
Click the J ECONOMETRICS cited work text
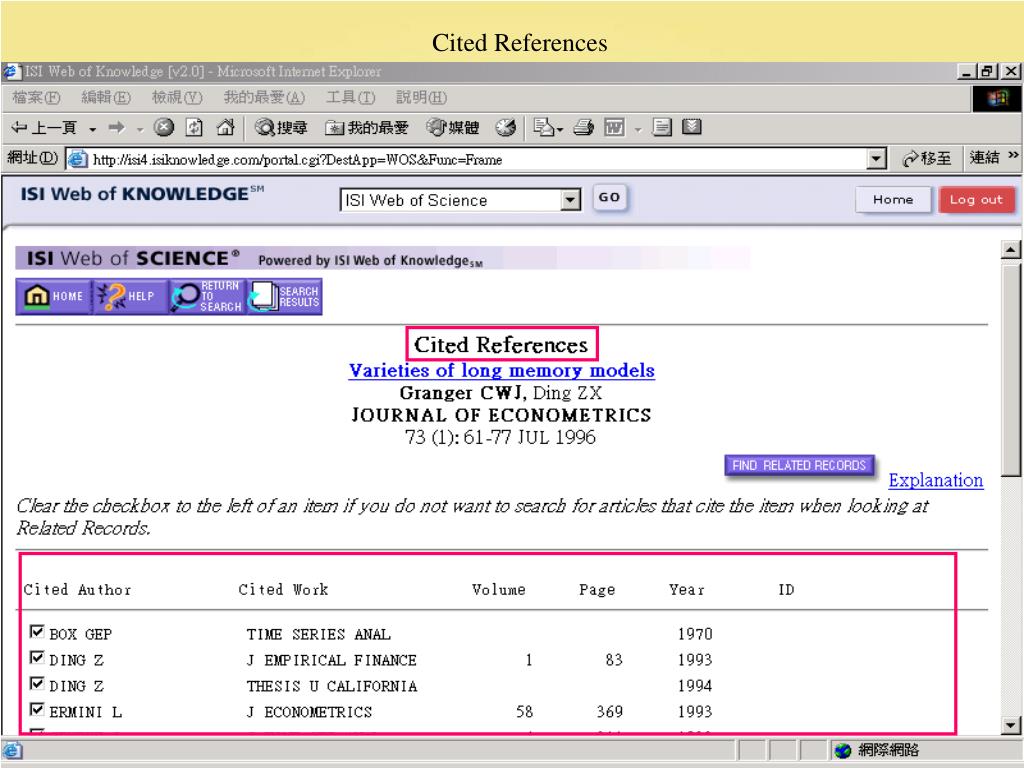click(x=309, y=712)
